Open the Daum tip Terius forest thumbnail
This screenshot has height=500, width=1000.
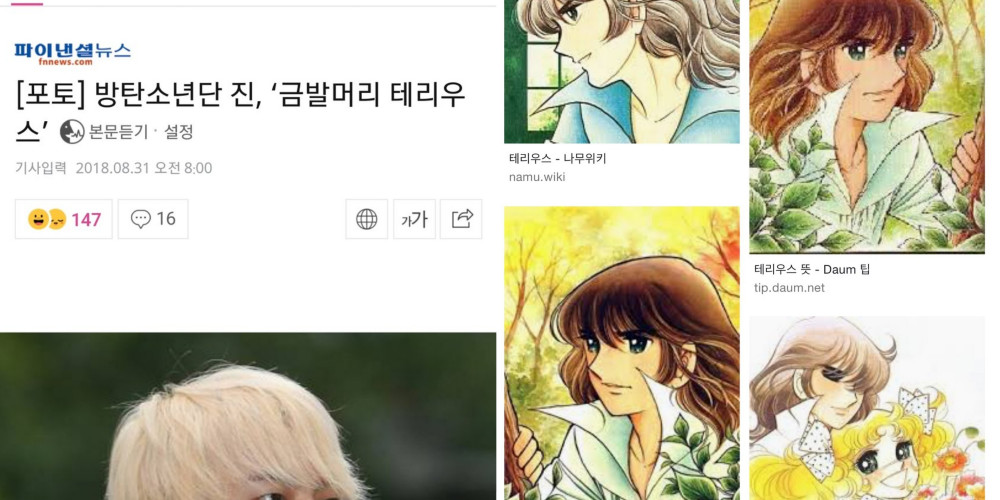(x=867, y=126)
